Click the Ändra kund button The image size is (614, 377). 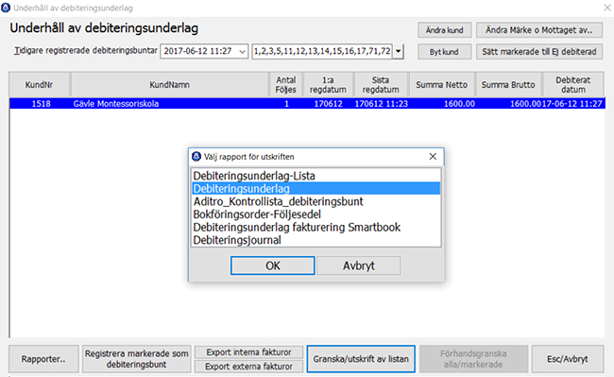pyautogui.click(x=444, y=30)
